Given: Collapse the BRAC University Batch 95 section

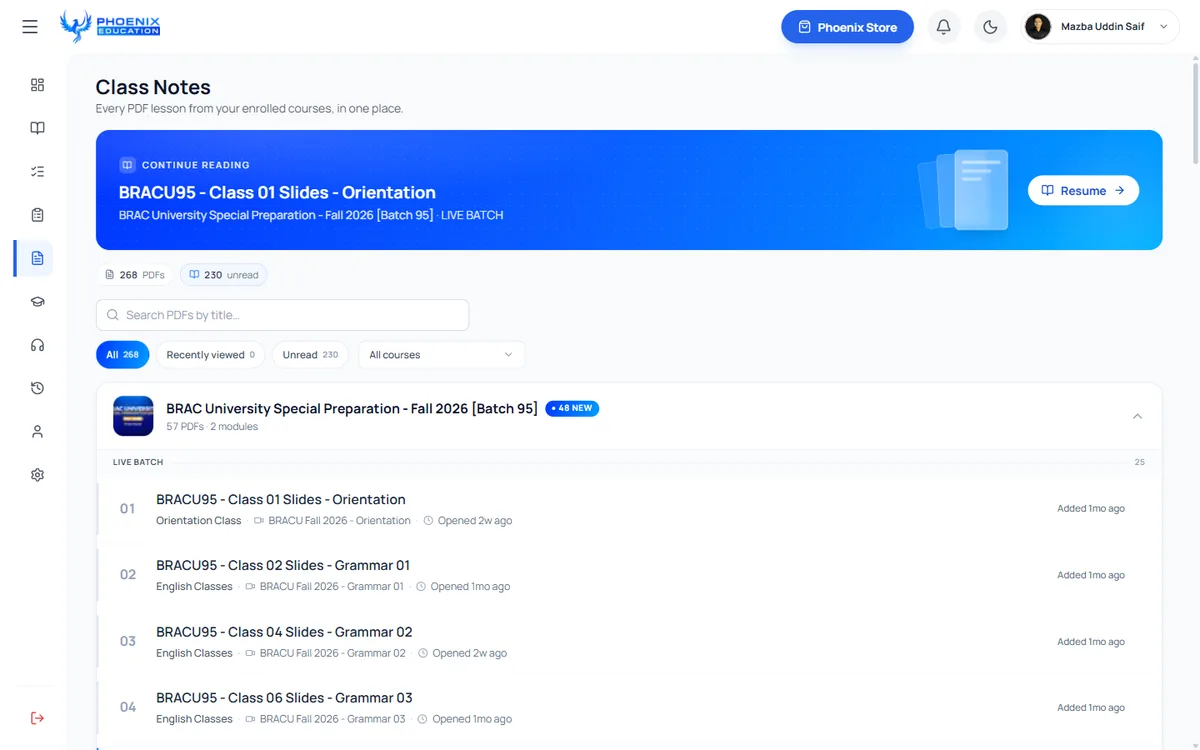Looking at the screenshot, I should click(x=1137, y=416).
